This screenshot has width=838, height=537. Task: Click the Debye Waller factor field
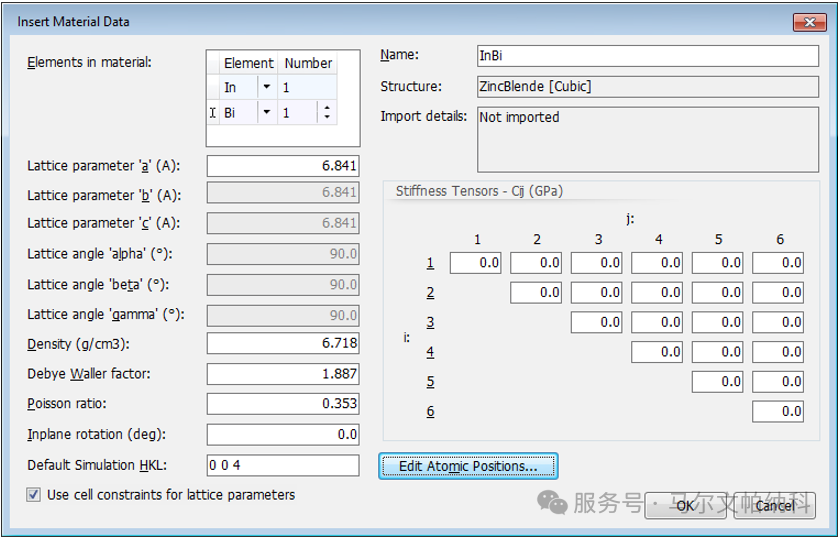click(283, 373)
